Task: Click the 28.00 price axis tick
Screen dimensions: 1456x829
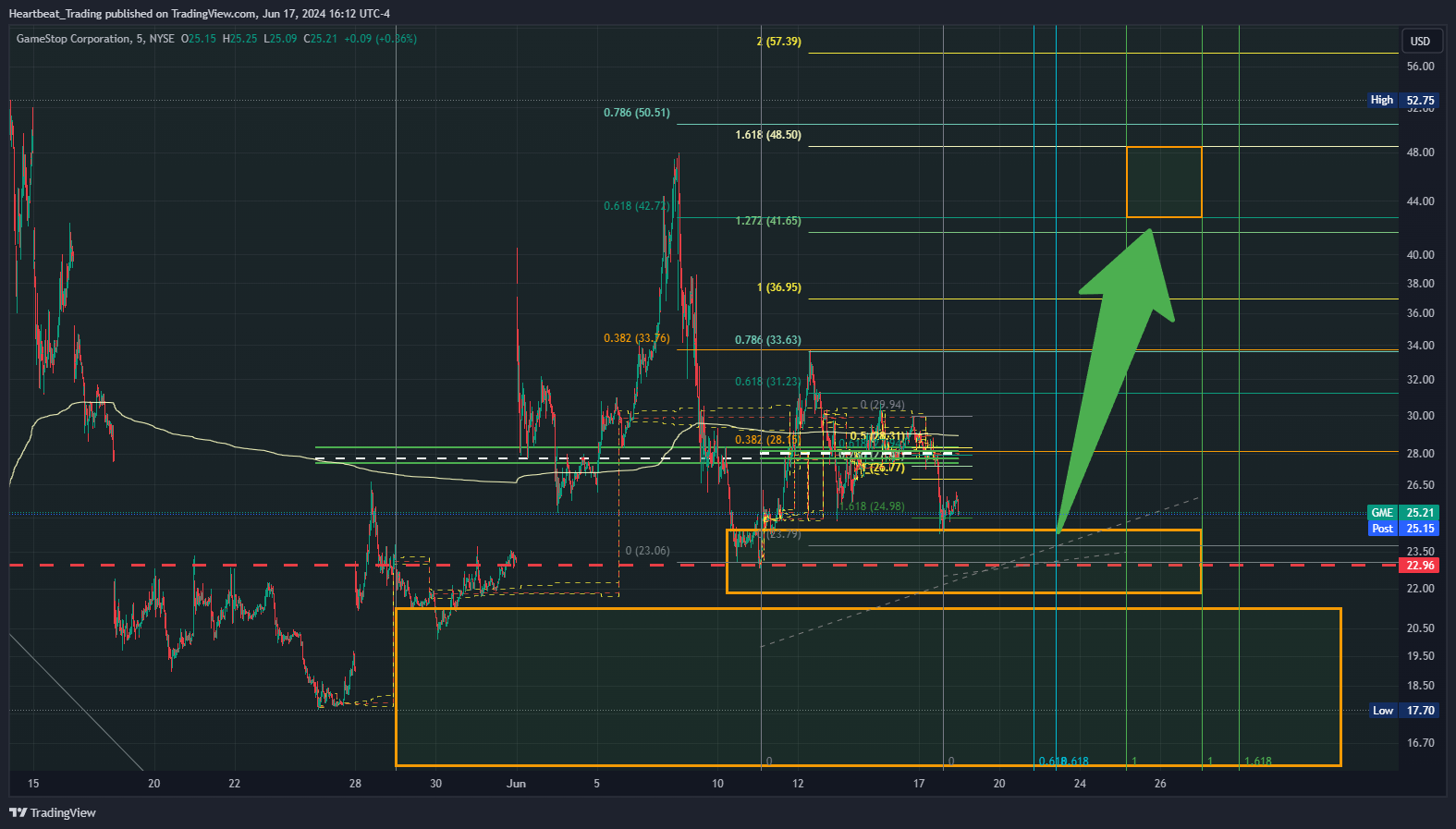Action: (x=1420, y=454)
